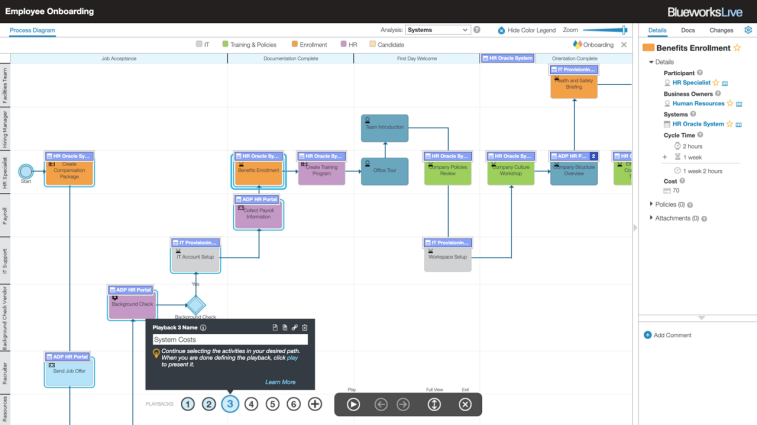
Task: Click the help icon next to Cycle Time
Action: (700, 135)
